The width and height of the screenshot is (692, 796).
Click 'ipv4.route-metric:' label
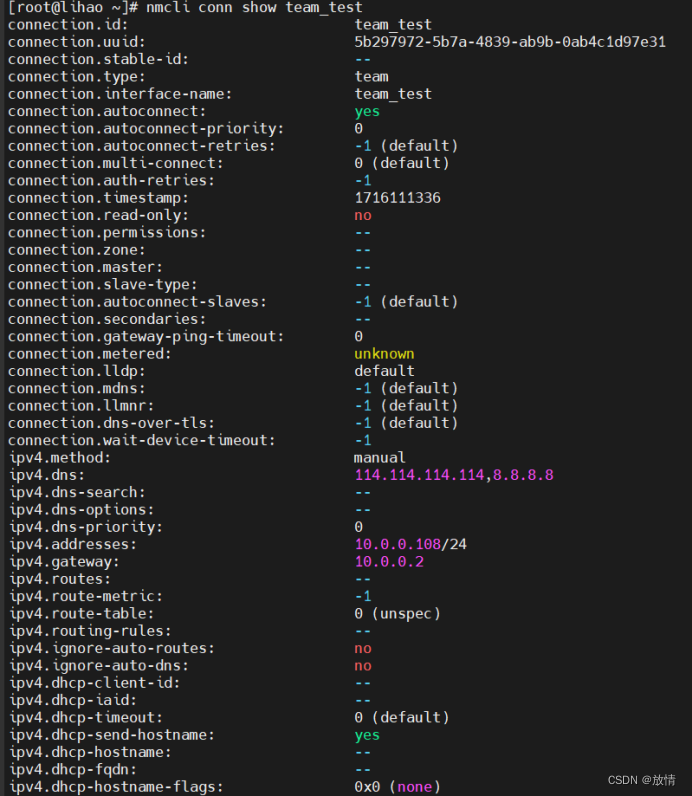[x=86, y=596]
